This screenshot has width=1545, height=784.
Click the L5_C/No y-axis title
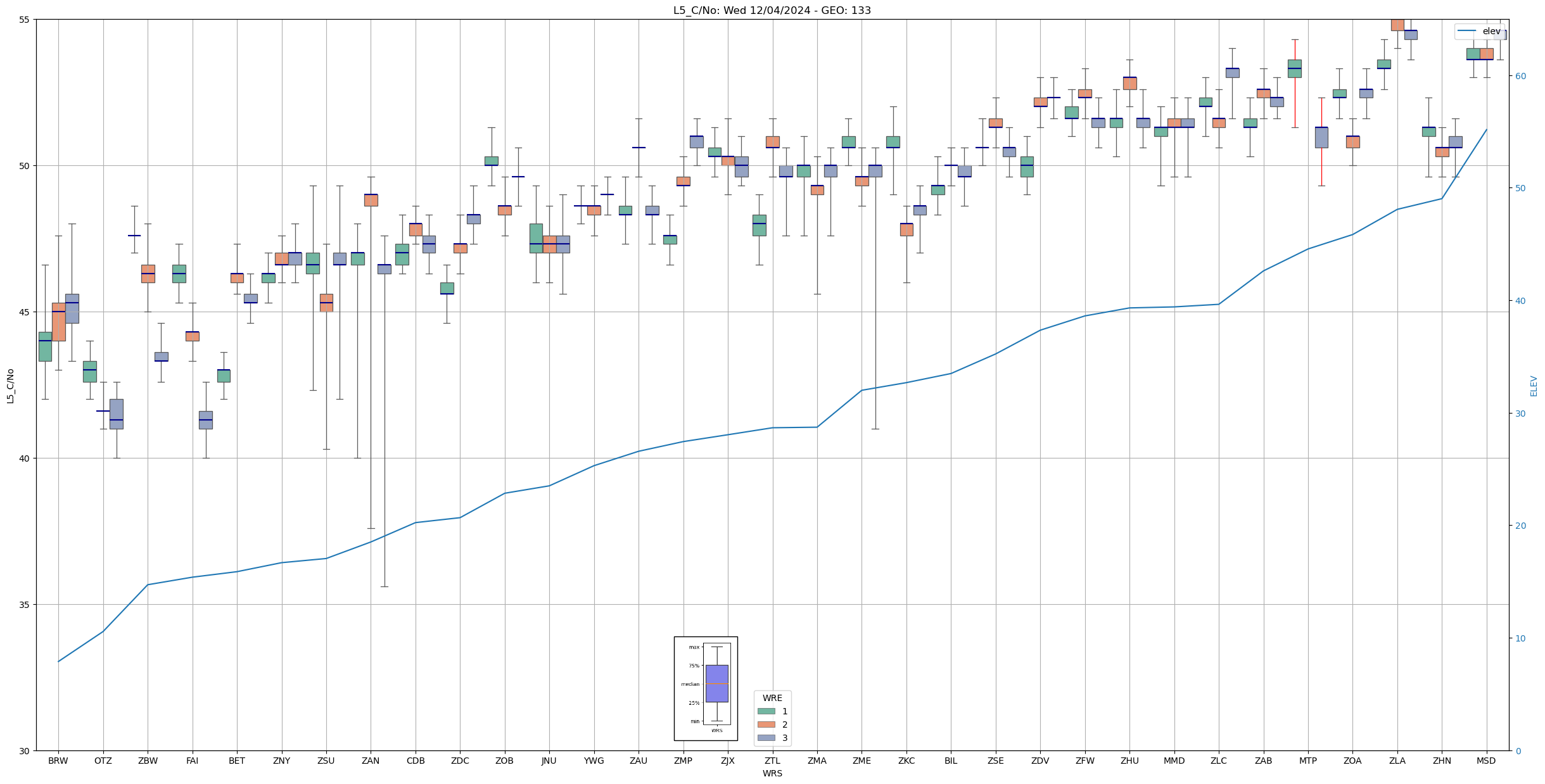click(x=10, y=386)
